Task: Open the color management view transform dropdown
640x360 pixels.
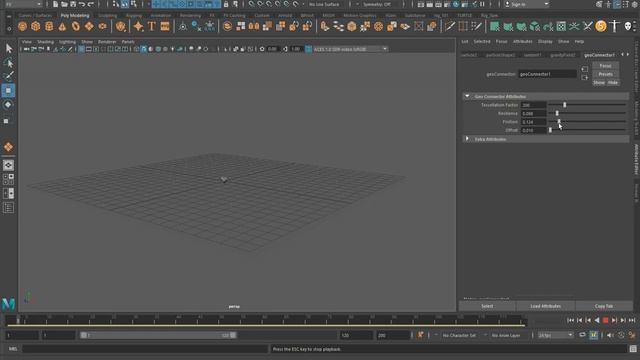Action: point(349,49)
